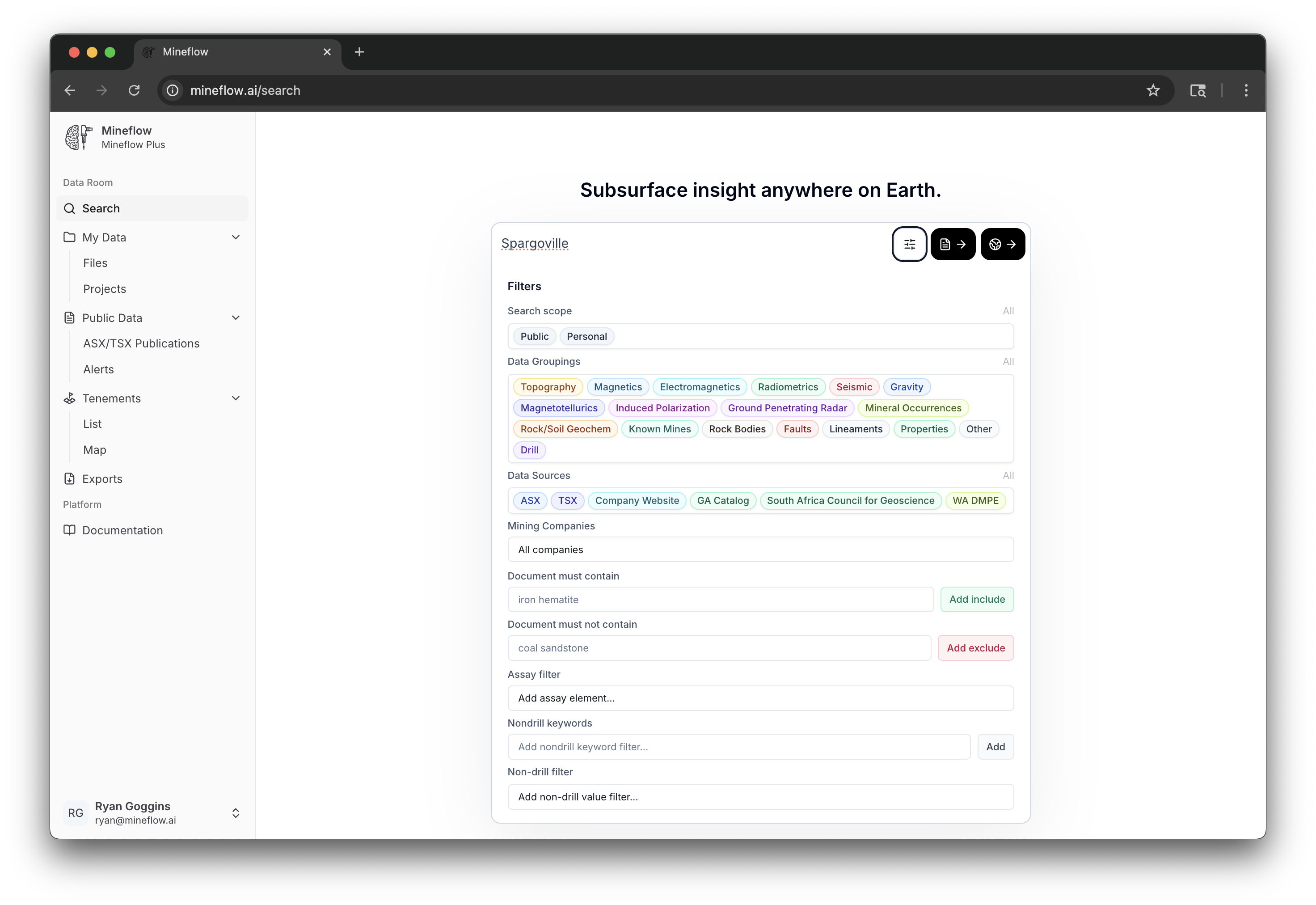The width and height of the screenshot is (1316, 905).
Task: Enable the Seismic data grouping filter
Action: (x=854, y=386)
